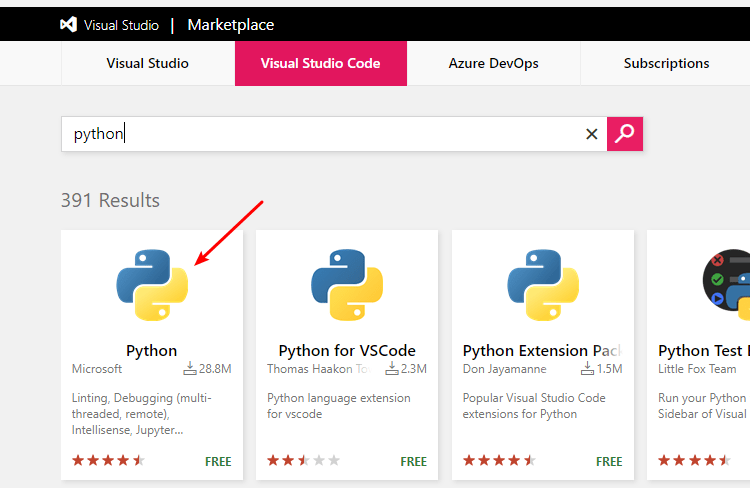Go to the Subscriptions tab
This screenshot has height=488, width=750.
[666, 63]
